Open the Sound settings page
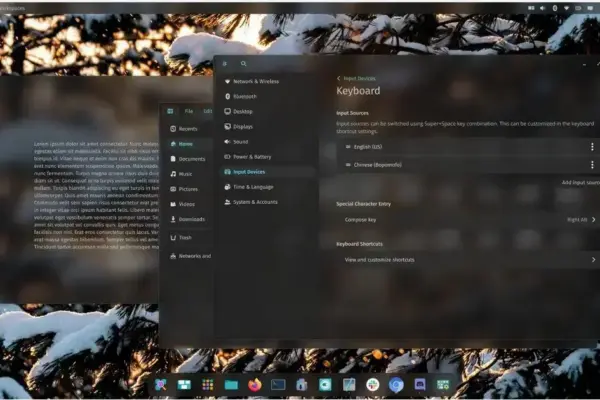The width and height of the screenshot is (600, 400). (x=267, y=142)
